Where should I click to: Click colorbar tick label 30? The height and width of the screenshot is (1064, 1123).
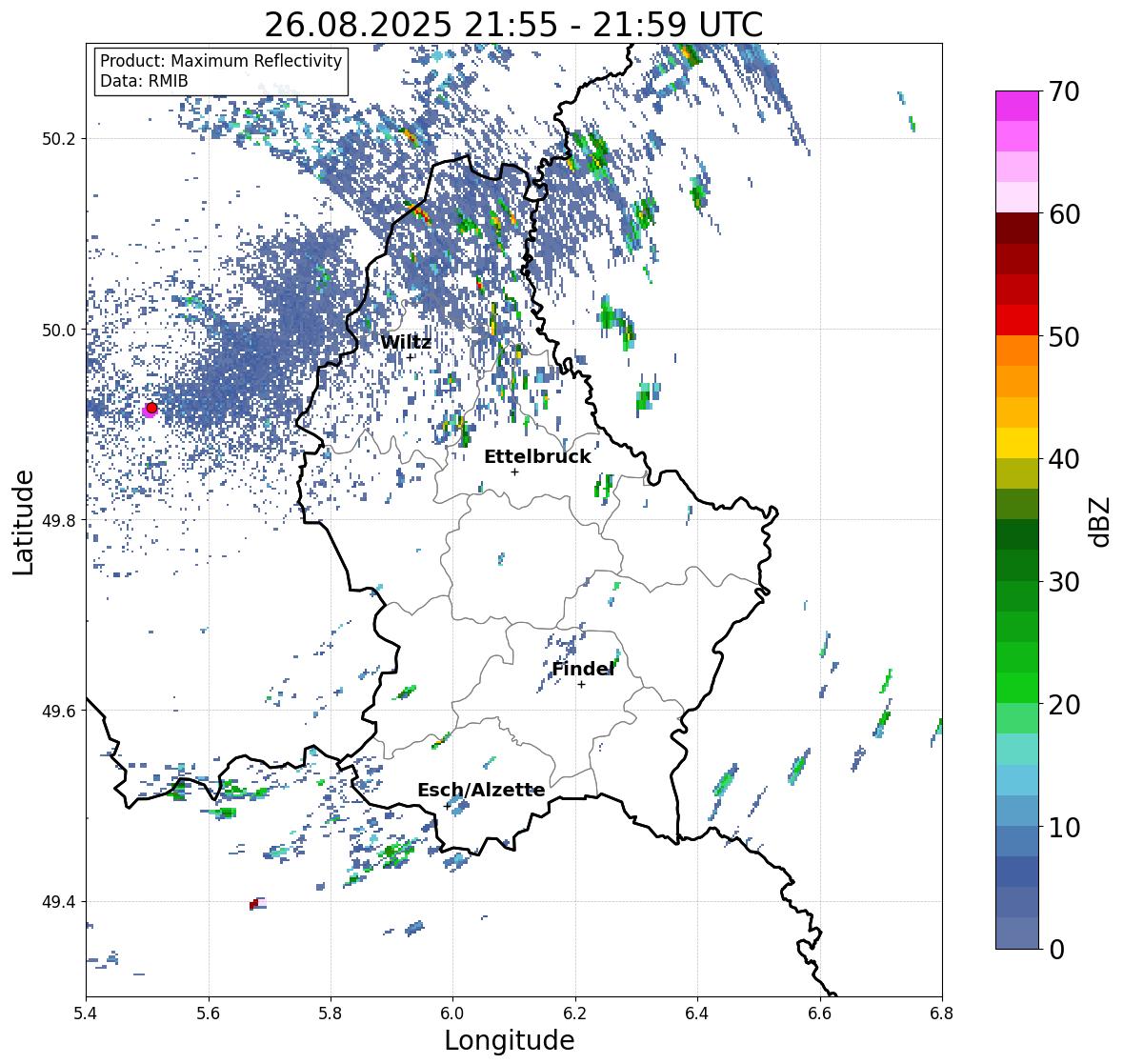(1064, 582)
